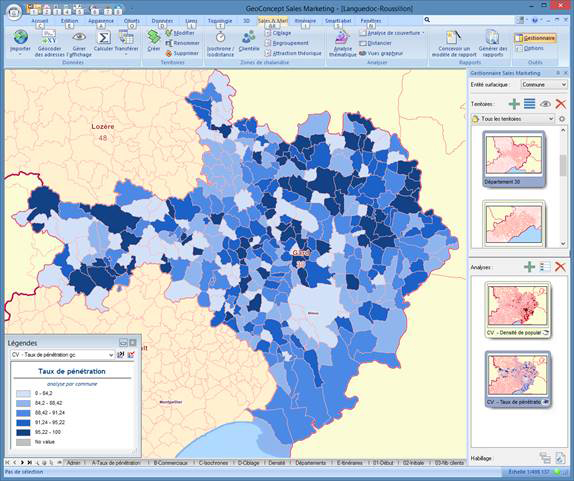Open the Apparence ribbon tab
Image resolution: width=574 pixels, height=481 pixels.
[101, 21]
